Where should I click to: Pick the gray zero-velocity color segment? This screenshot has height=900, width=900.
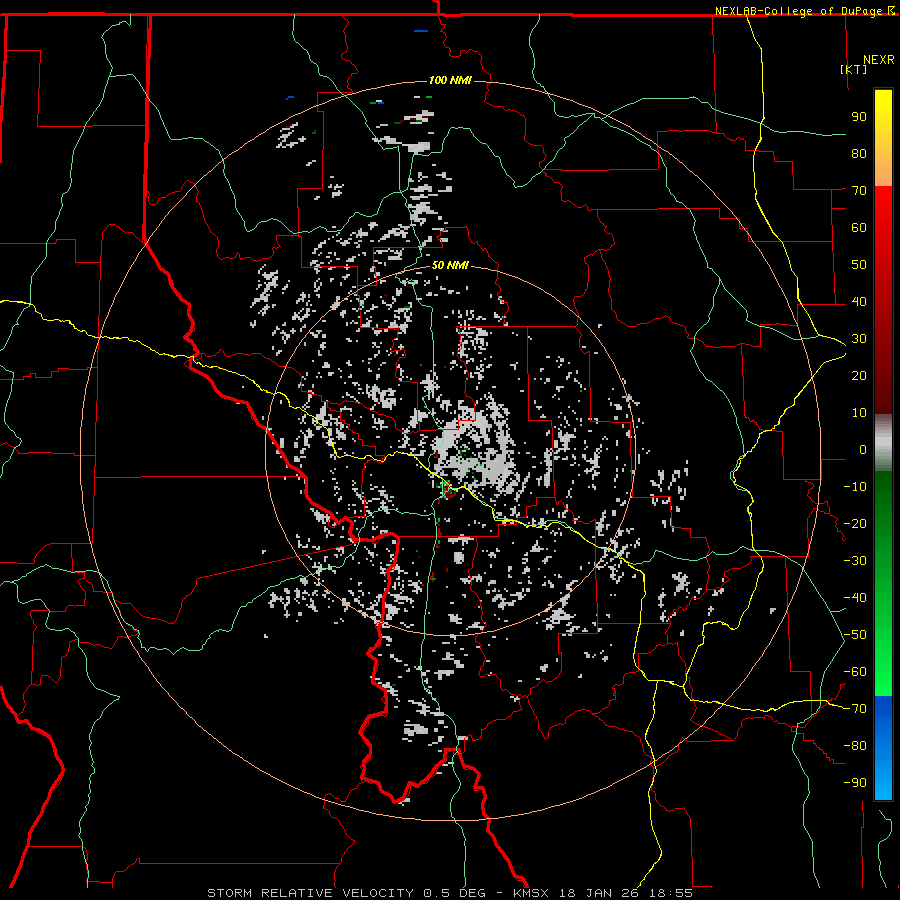point(883,443)
